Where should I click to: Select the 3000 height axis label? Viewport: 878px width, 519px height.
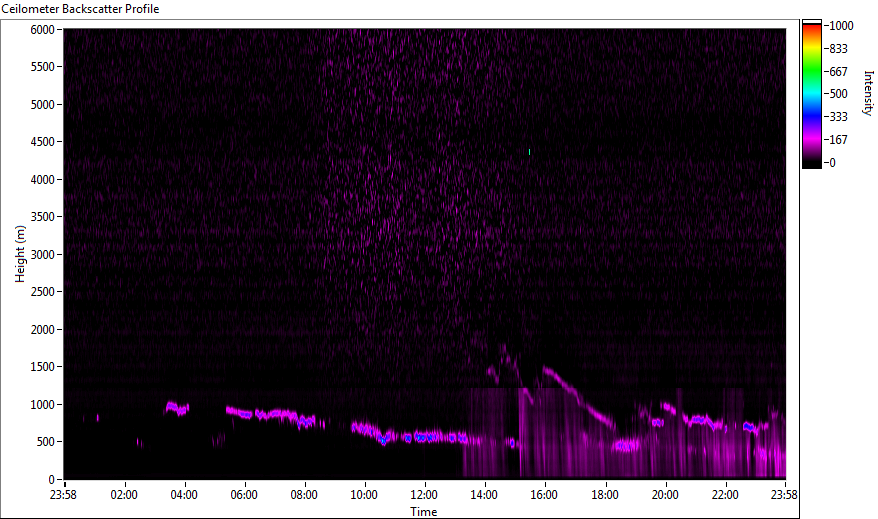tap(43, 255)
